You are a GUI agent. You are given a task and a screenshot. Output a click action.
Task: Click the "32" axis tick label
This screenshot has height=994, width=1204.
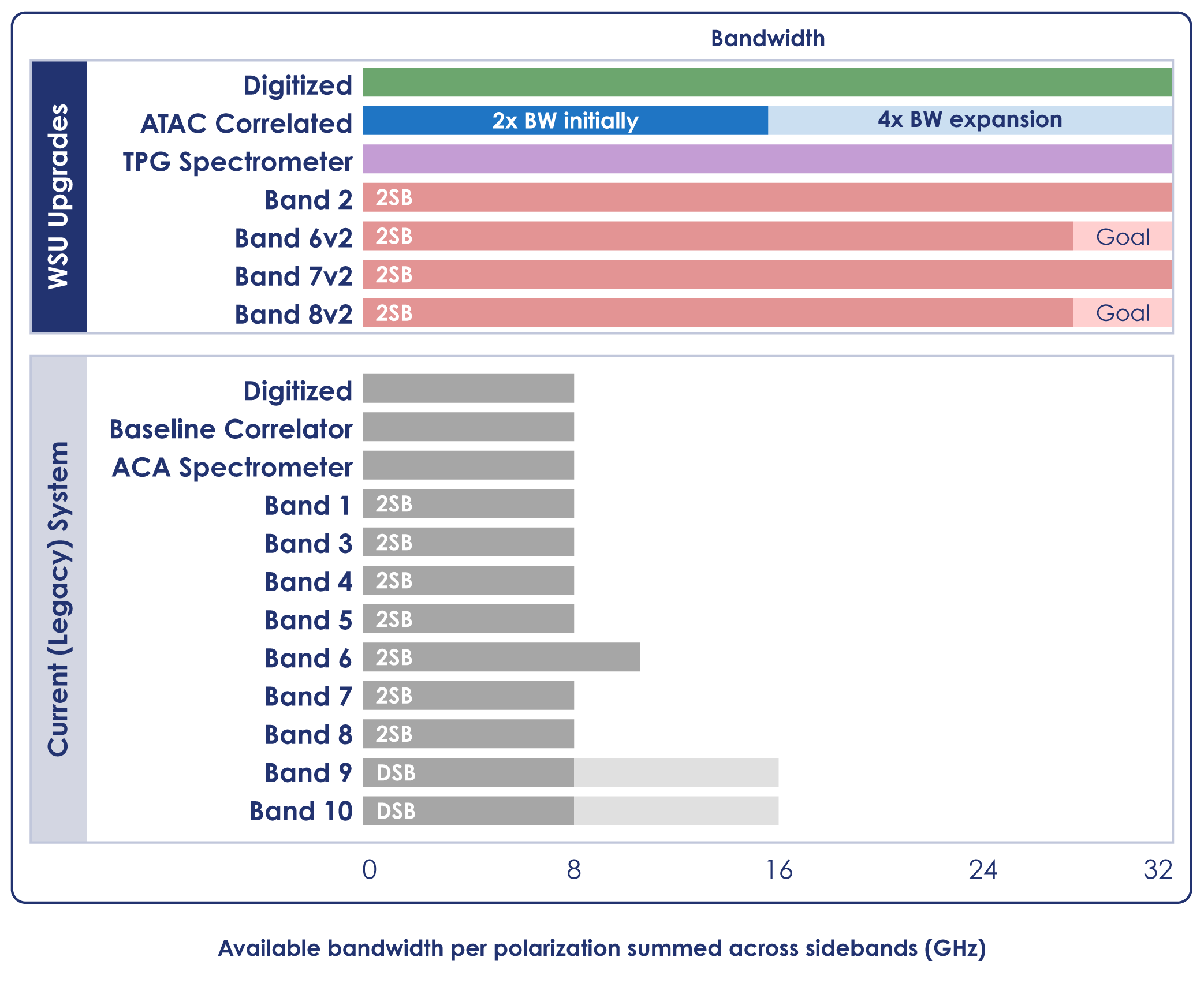click(x=1158, y=870)
